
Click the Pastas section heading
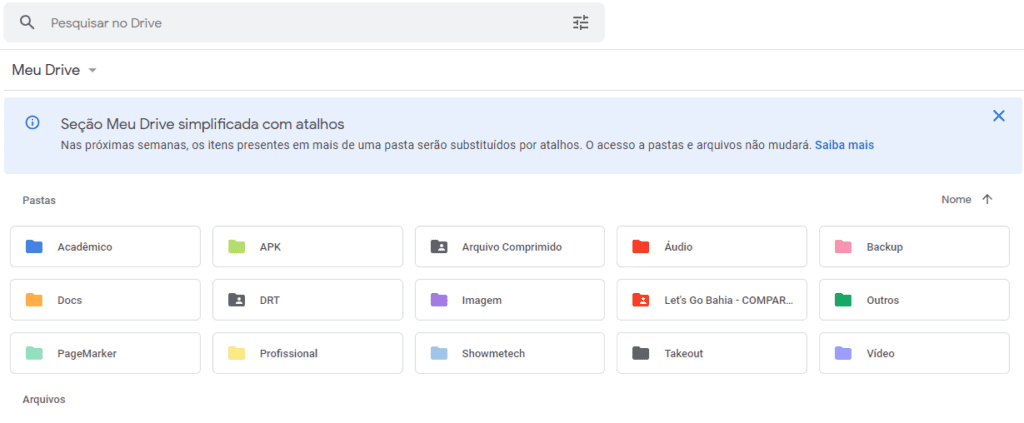point(39,200)
